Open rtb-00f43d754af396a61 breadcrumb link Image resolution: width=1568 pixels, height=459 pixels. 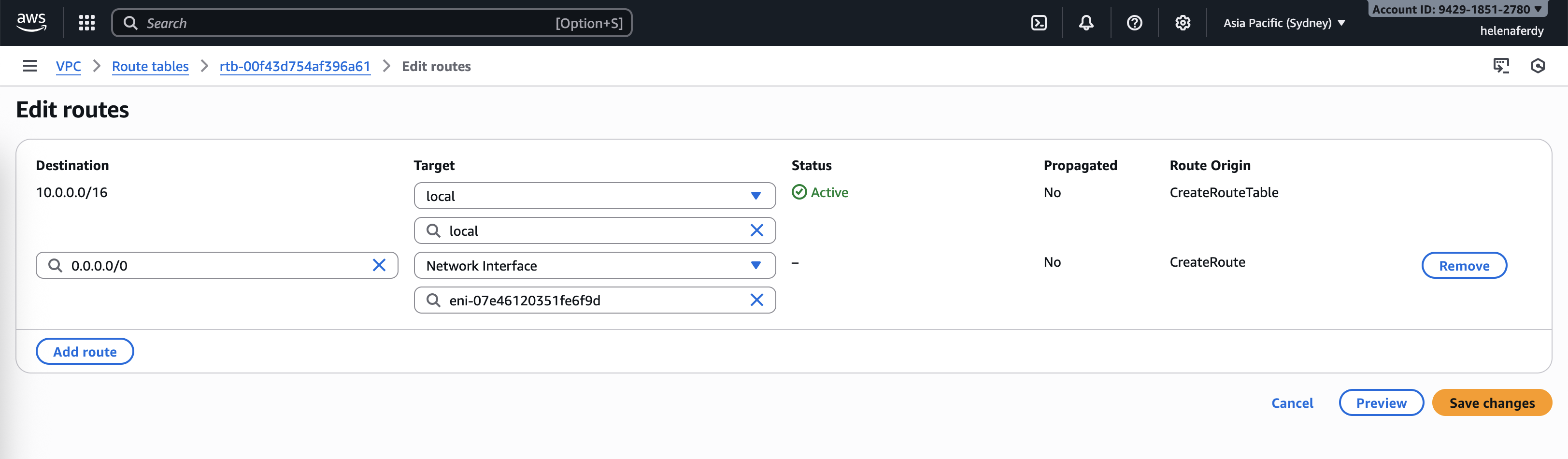click(x=295, y=66)
